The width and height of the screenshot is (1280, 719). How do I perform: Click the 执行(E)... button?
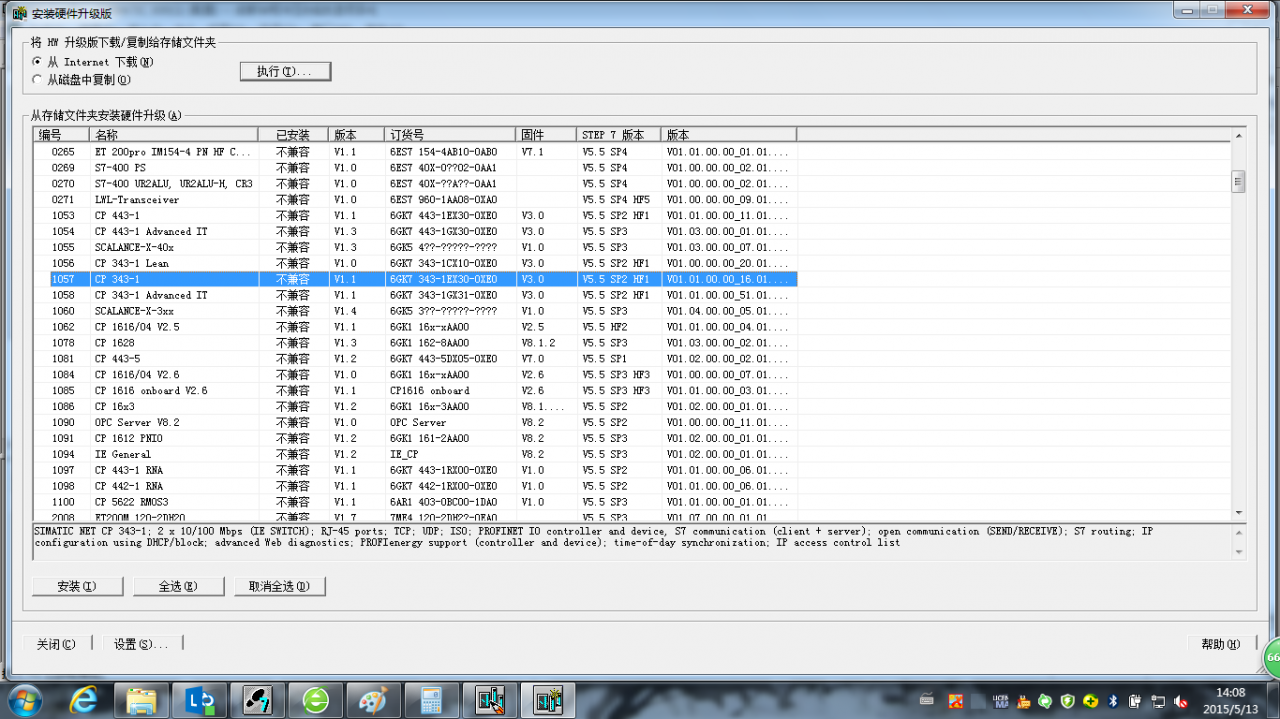[285, 71]
